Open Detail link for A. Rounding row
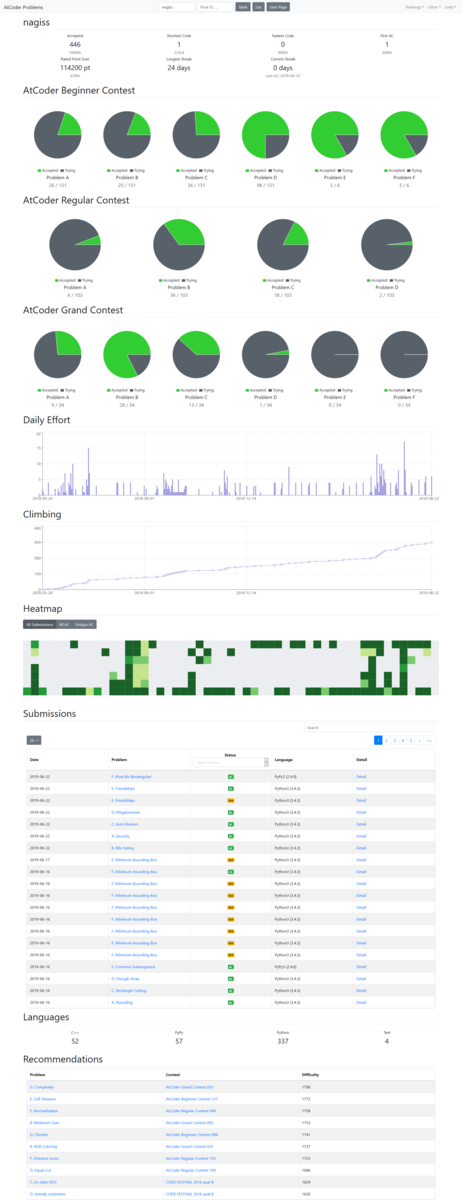The image size is (462, 1200). [361, 1002]
